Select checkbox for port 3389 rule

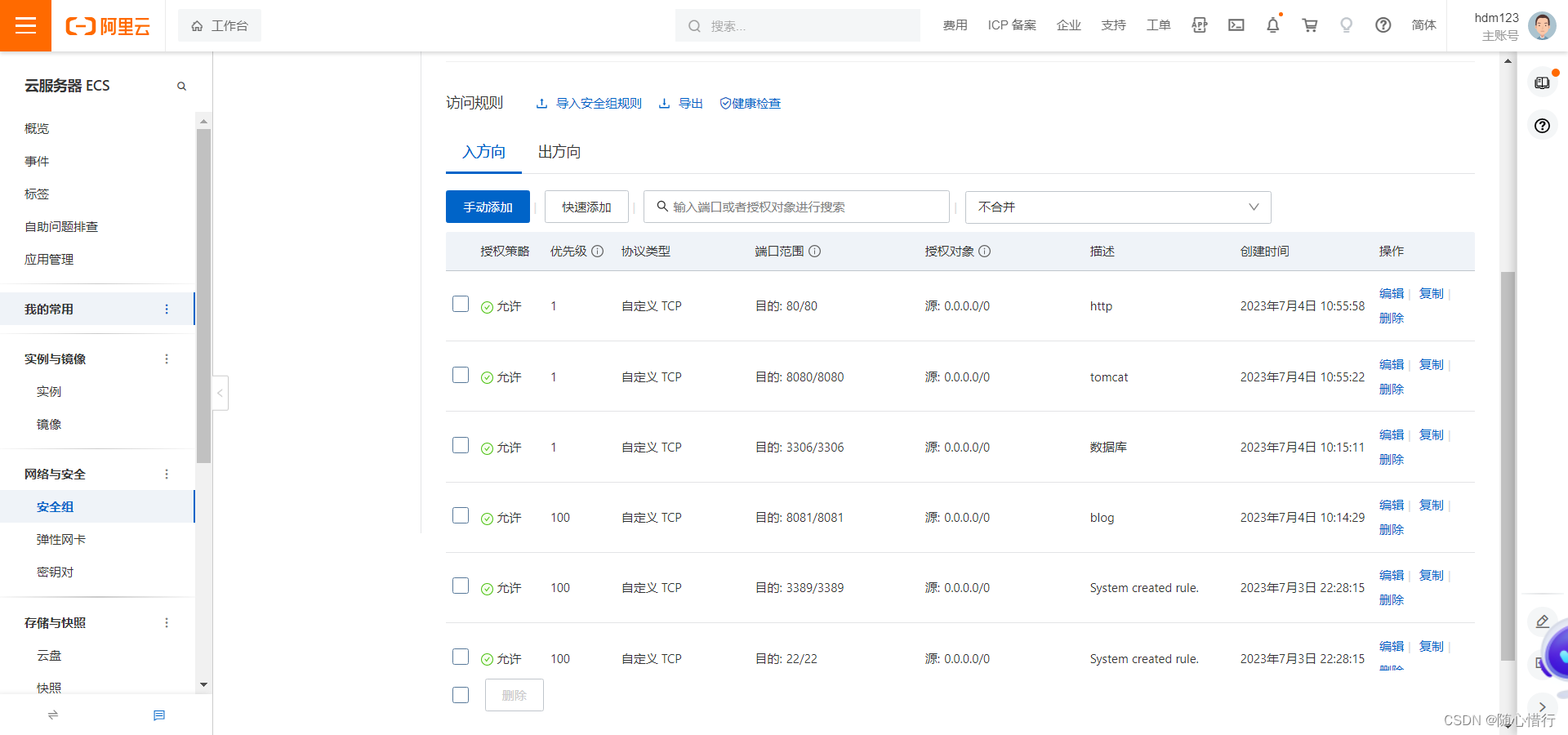pyautogui.click(x=461, y=586)
